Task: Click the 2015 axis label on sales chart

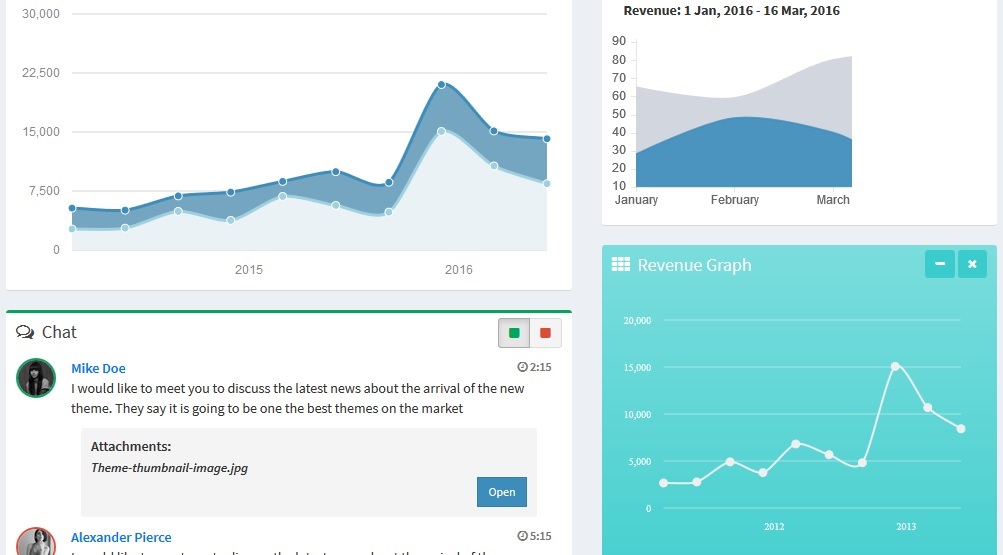Action: click(x=249, y=270)
